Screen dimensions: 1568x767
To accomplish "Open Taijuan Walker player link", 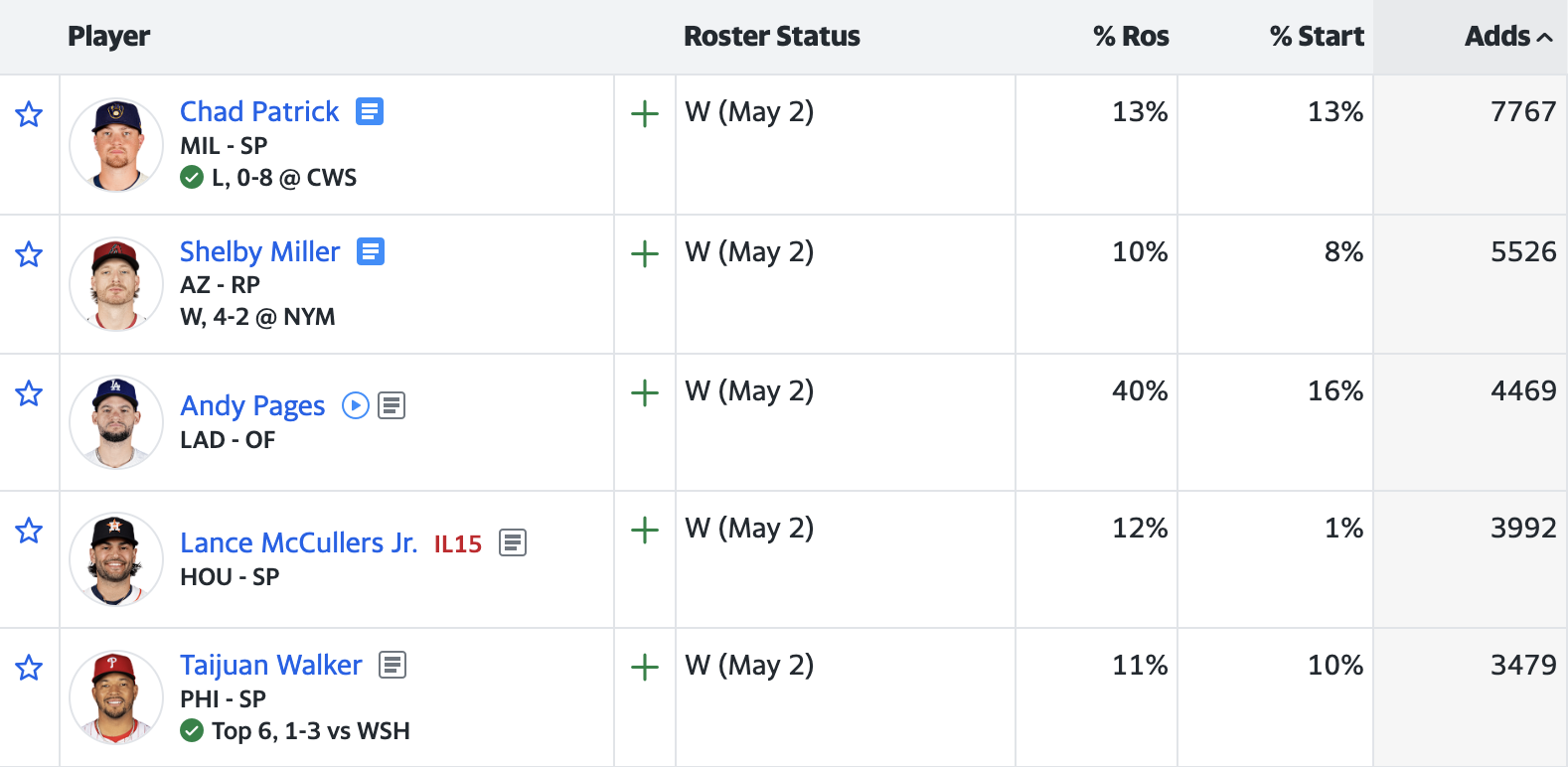I will [x=271, y=665].
